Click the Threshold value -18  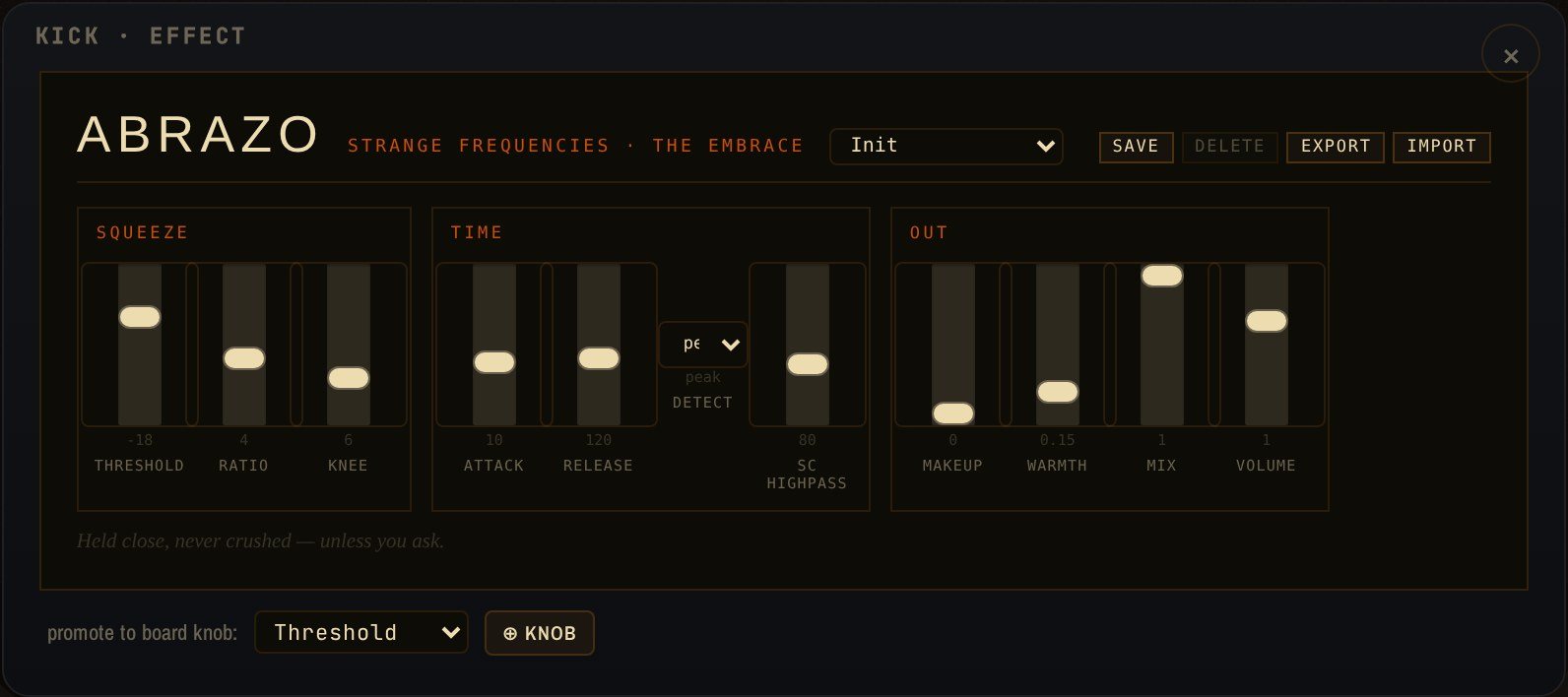[140, 440]
